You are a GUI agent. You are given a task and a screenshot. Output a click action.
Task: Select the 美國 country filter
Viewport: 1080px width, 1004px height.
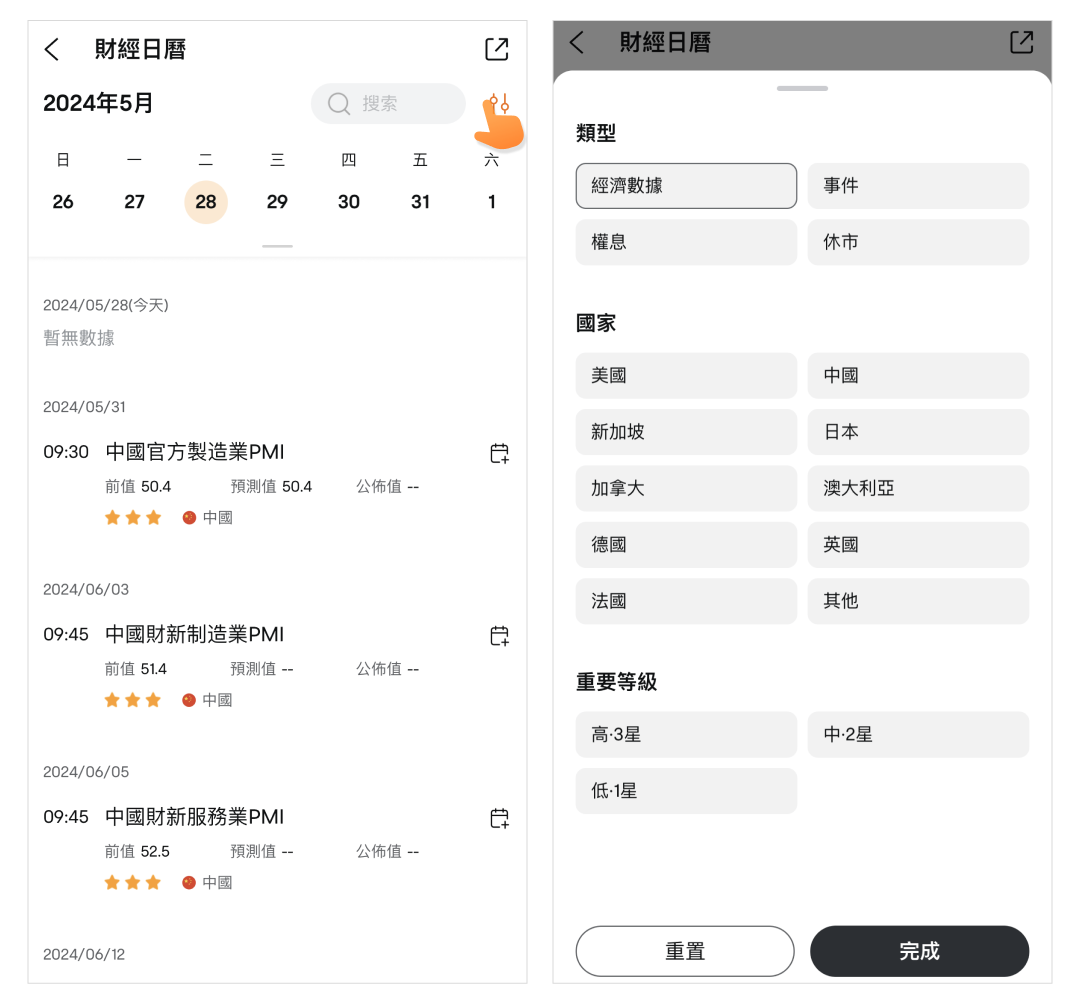[x=686, y=376]
